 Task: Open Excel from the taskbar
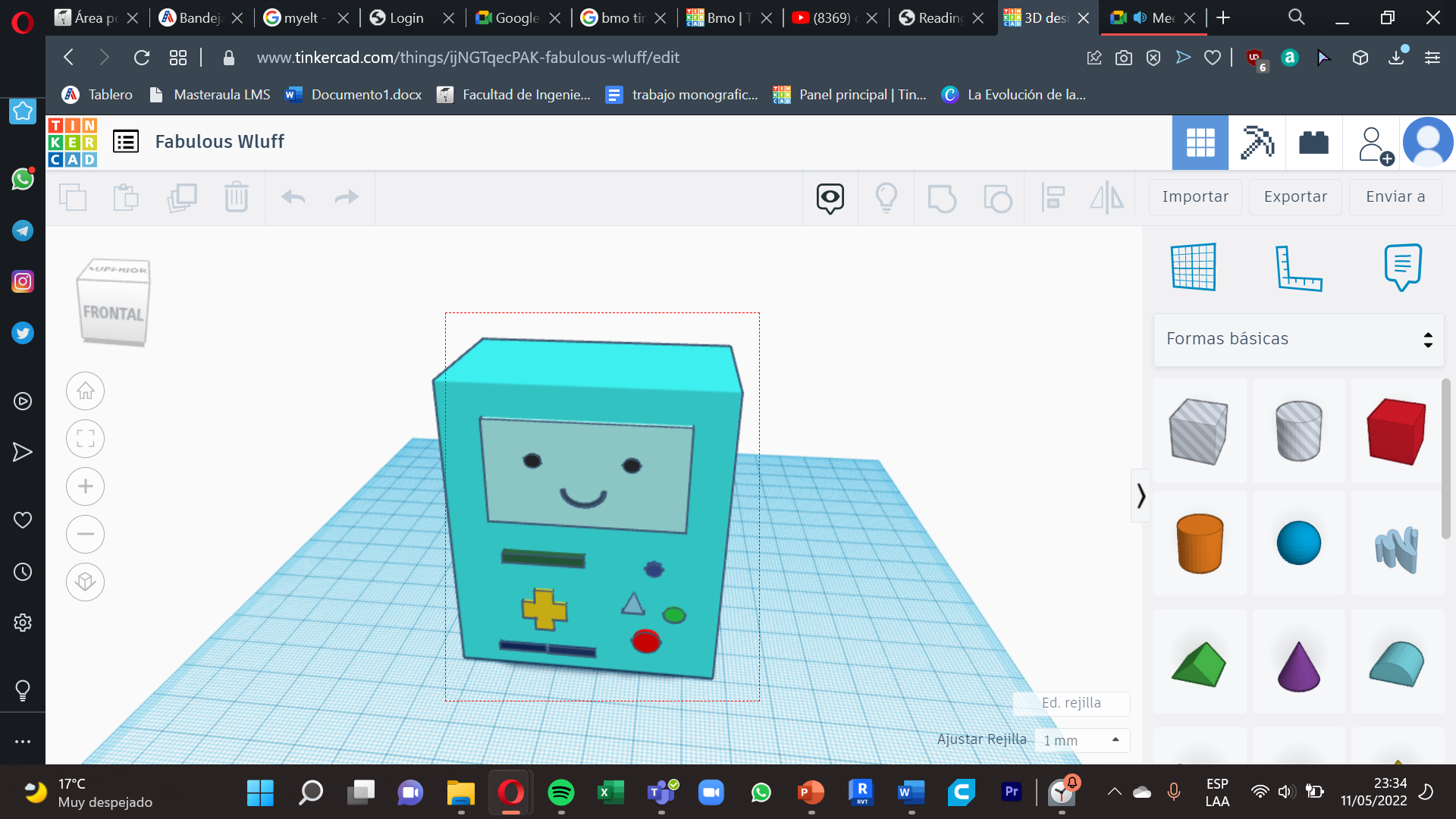click(610, 793)
